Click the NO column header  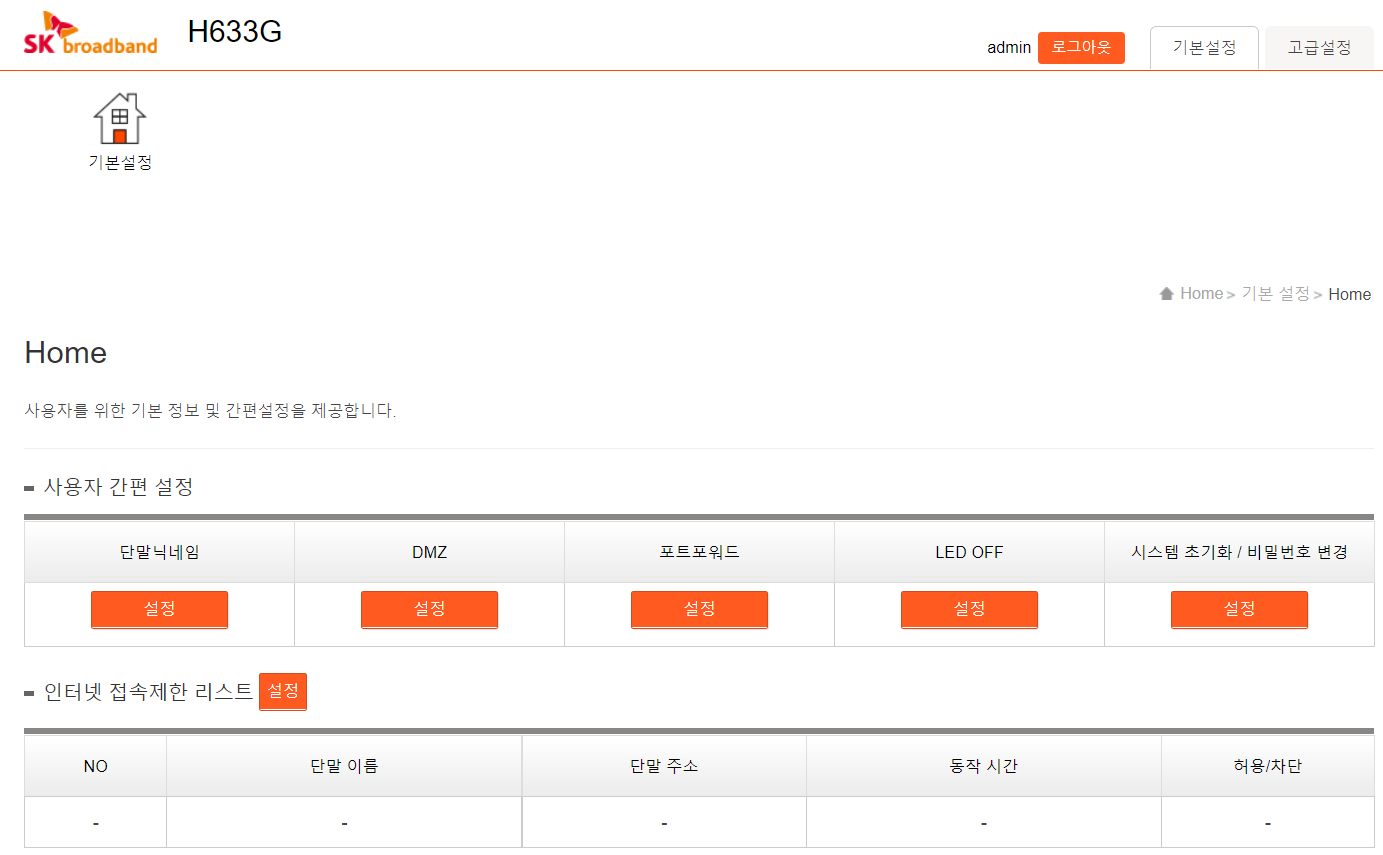tap(96, 767)
